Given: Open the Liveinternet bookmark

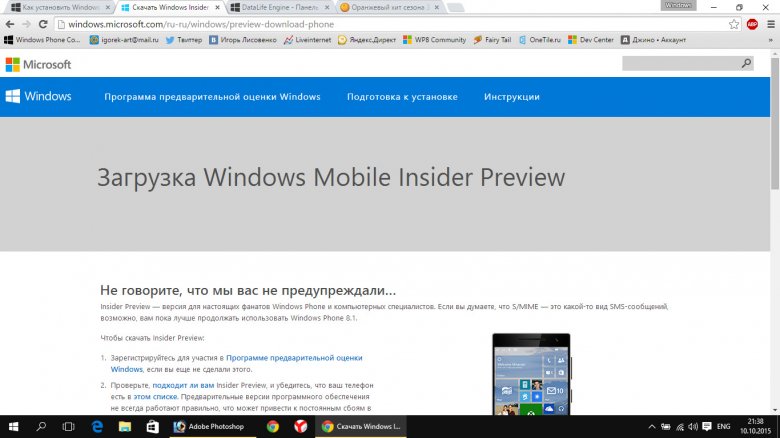Looking at the screenshot, I should pyautogui.click(x=307, y=40).
